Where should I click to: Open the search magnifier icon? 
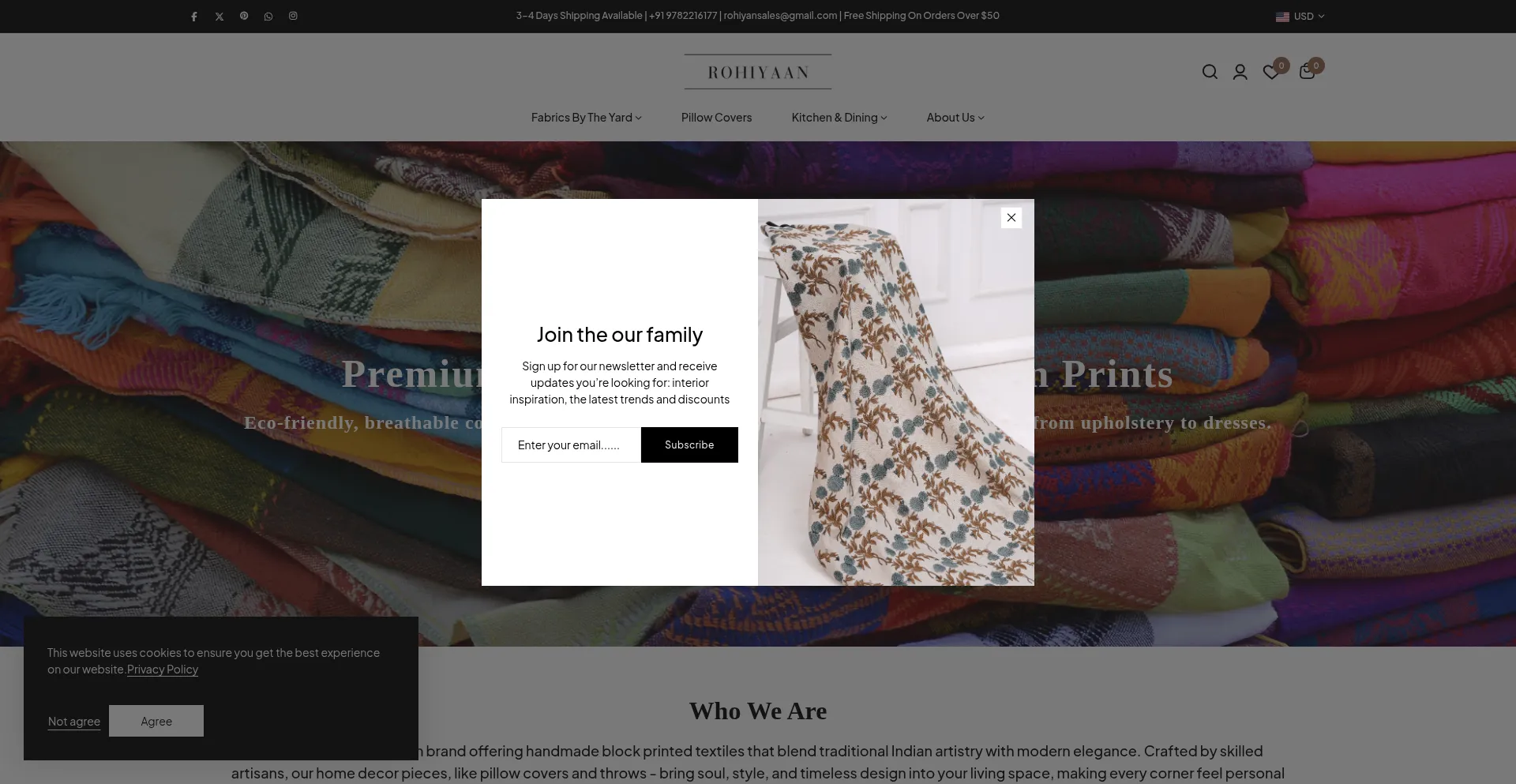click(1210, 72)
